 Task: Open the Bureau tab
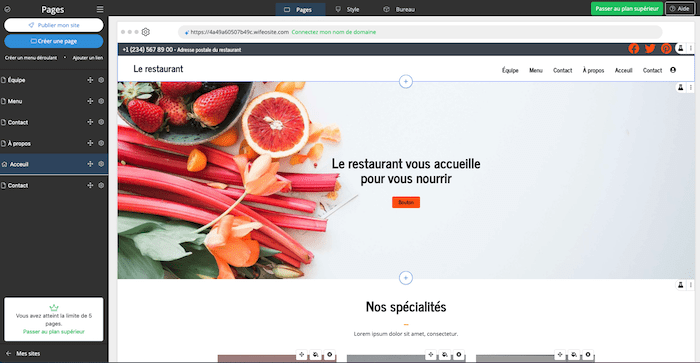coord(400,9)
